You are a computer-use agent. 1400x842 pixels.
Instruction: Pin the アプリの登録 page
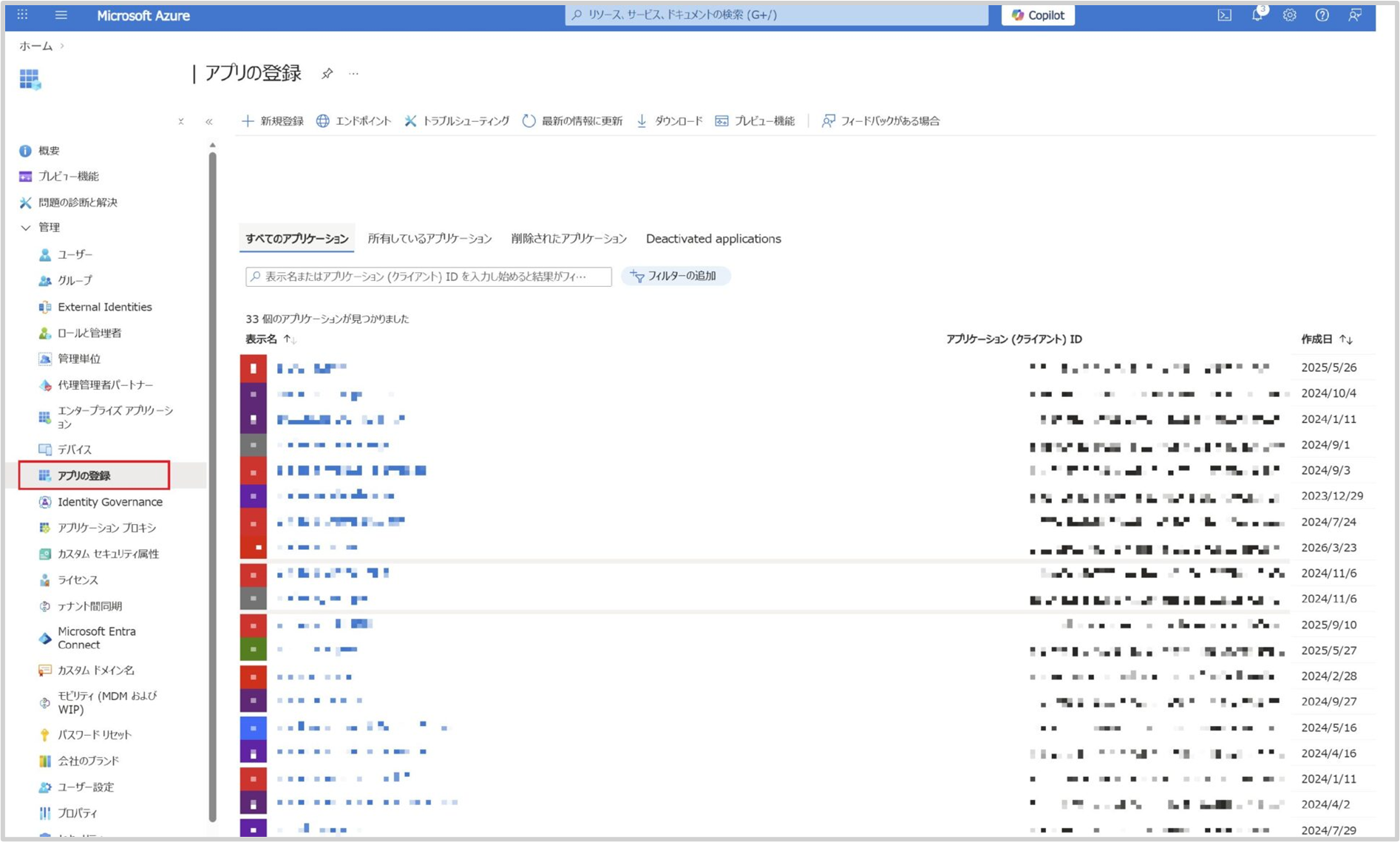coord(327,73)
